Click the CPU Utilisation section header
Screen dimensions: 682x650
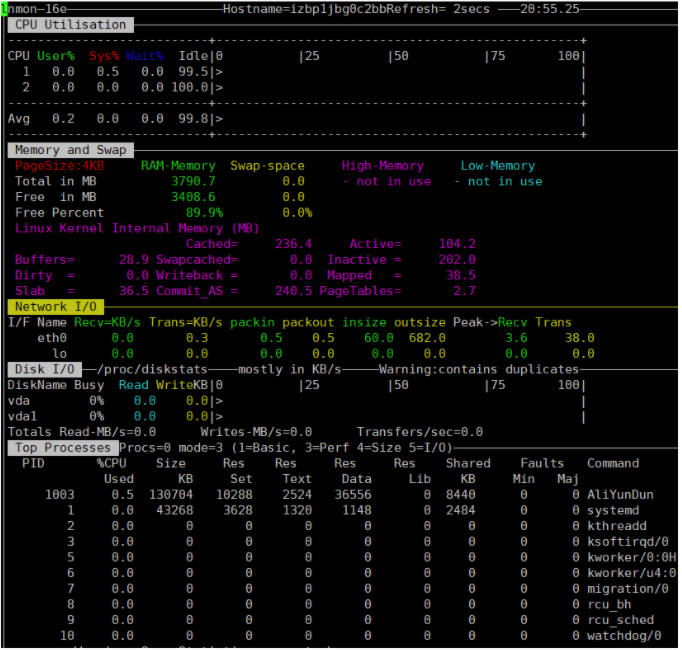coord(70,25)
